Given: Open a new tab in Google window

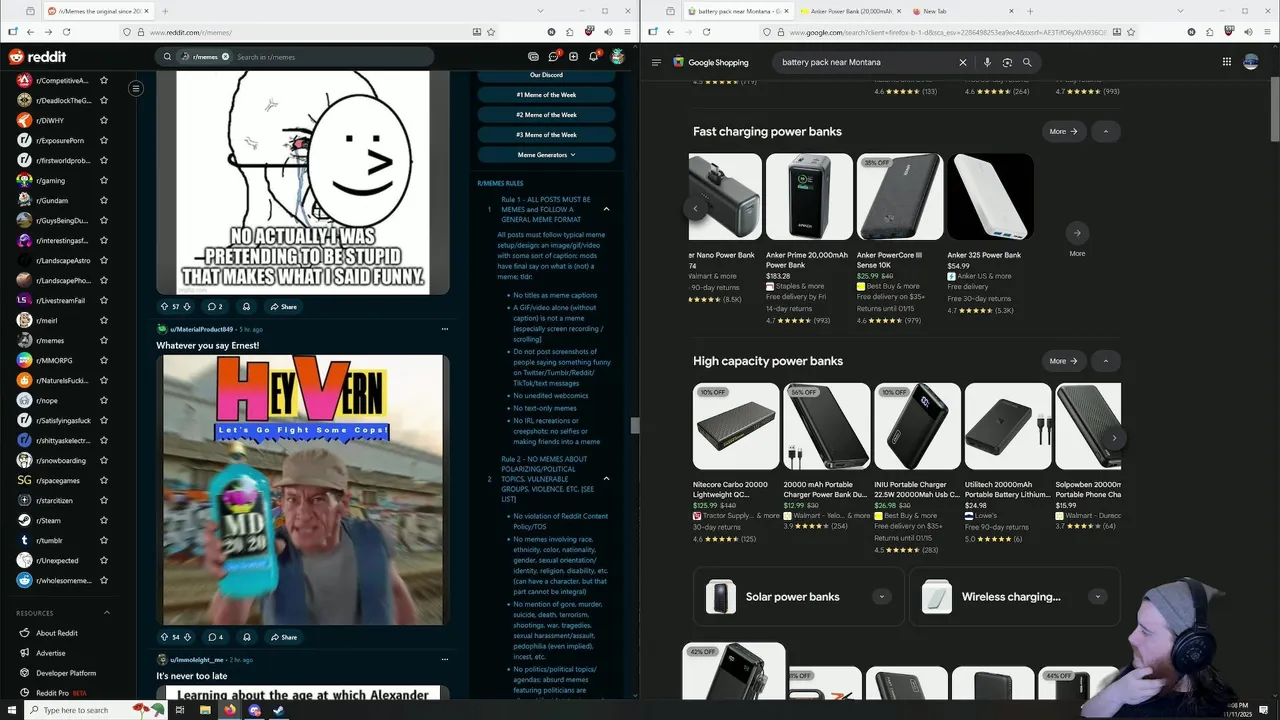Looking at the screenshot, I should click(x=1030, y=11).
